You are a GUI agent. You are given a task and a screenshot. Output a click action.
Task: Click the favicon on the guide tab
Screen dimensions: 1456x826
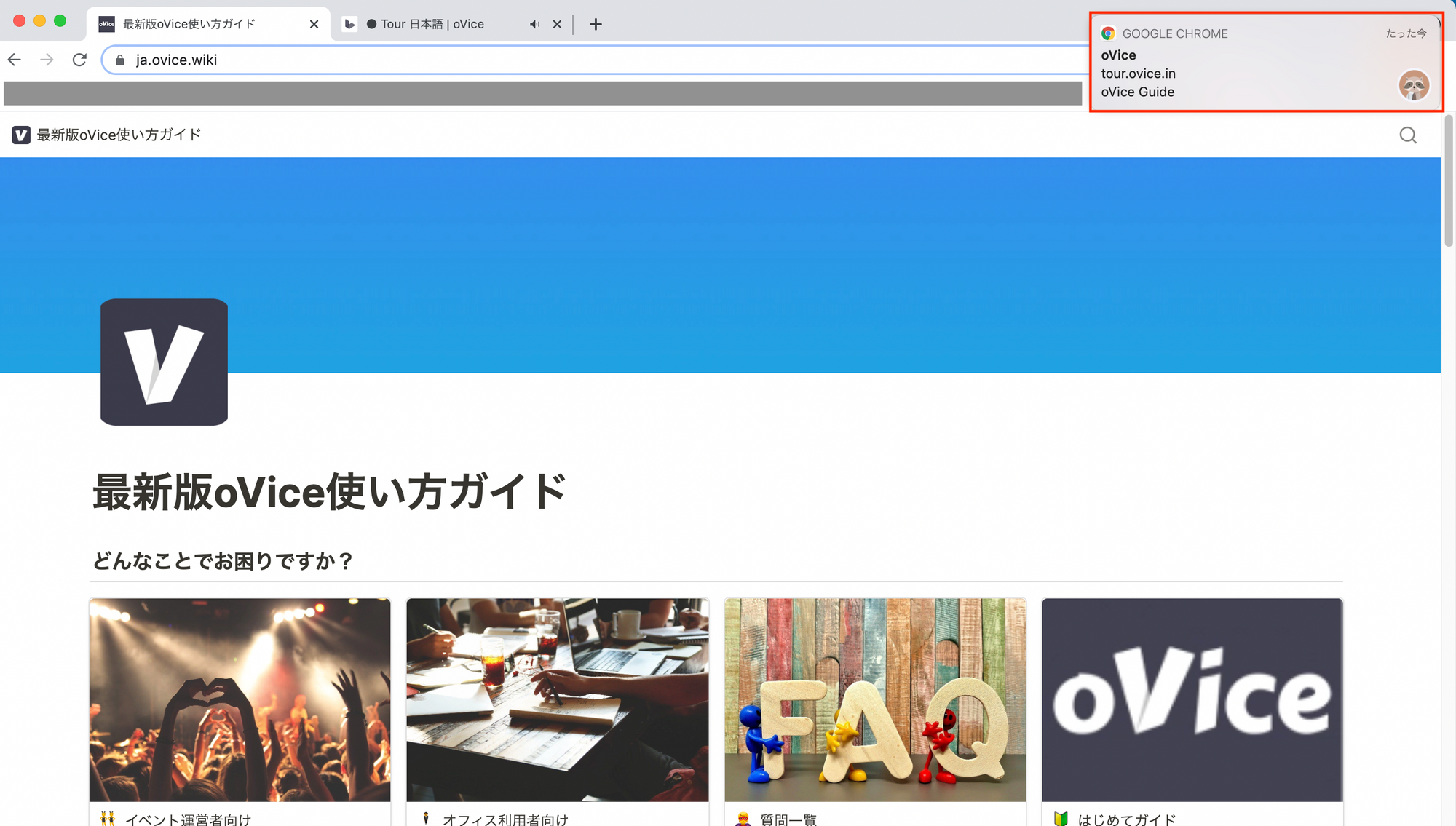(x=107, y=24)
